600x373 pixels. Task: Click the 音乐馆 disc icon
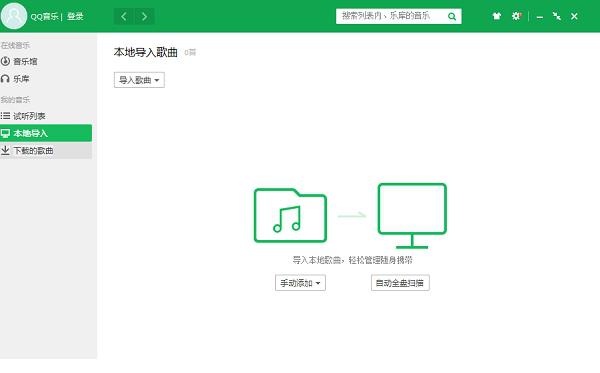[5, 61]
